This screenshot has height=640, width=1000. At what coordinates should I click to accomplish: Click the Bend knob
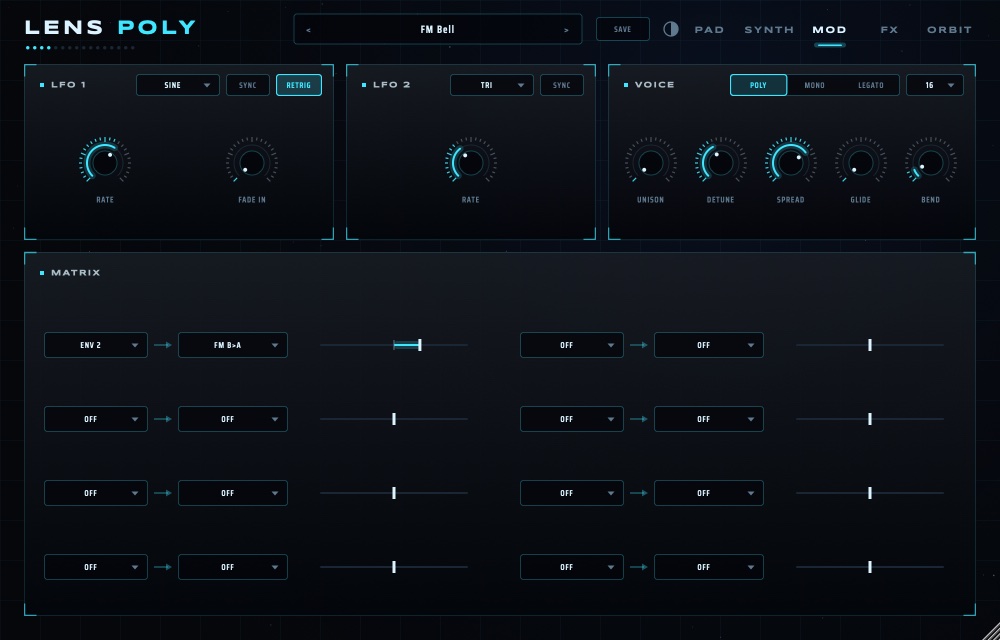click(930, 162)
